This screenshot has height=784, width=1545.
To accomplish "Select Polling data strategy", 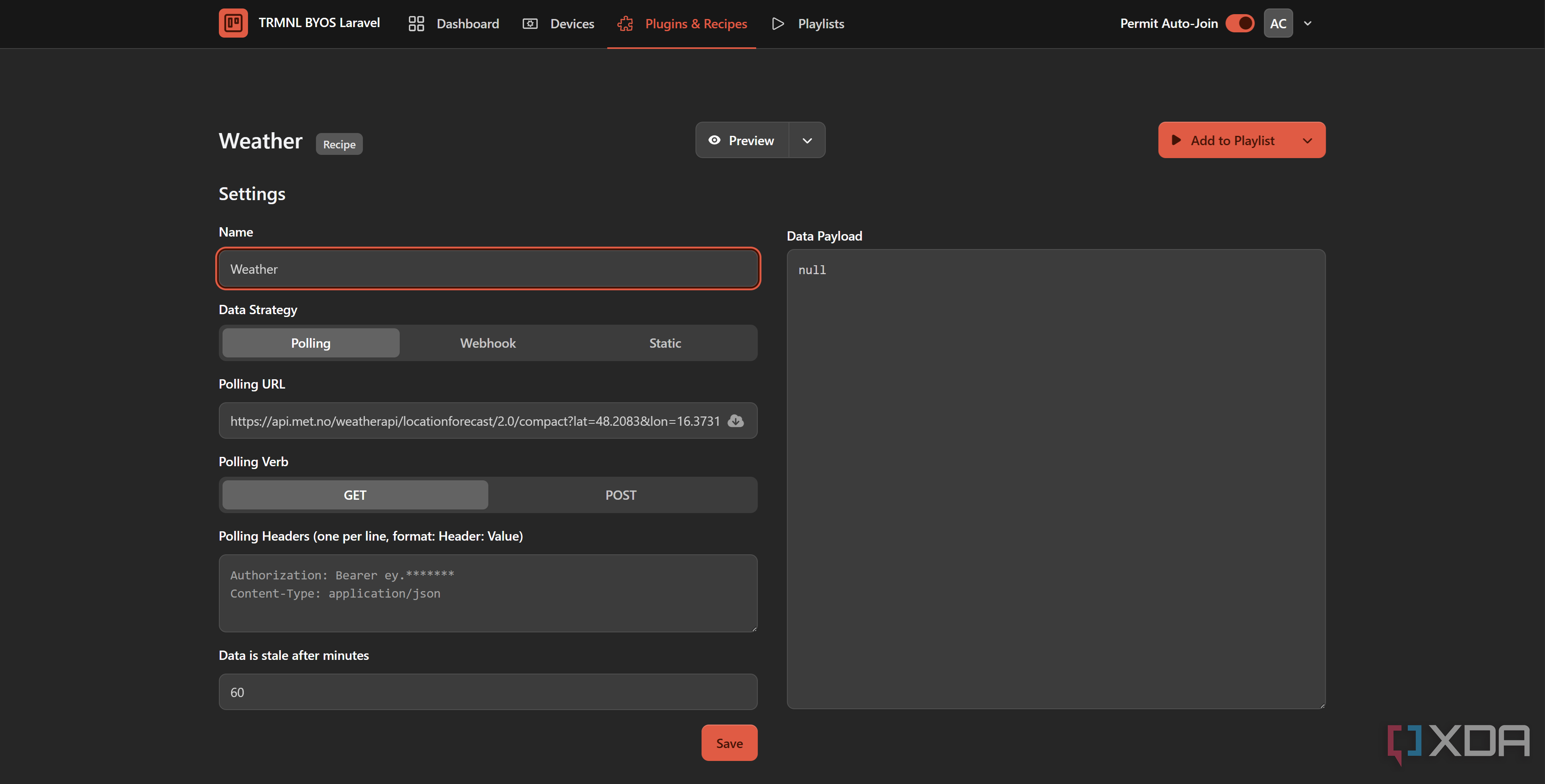I will (x=311, y=343).
